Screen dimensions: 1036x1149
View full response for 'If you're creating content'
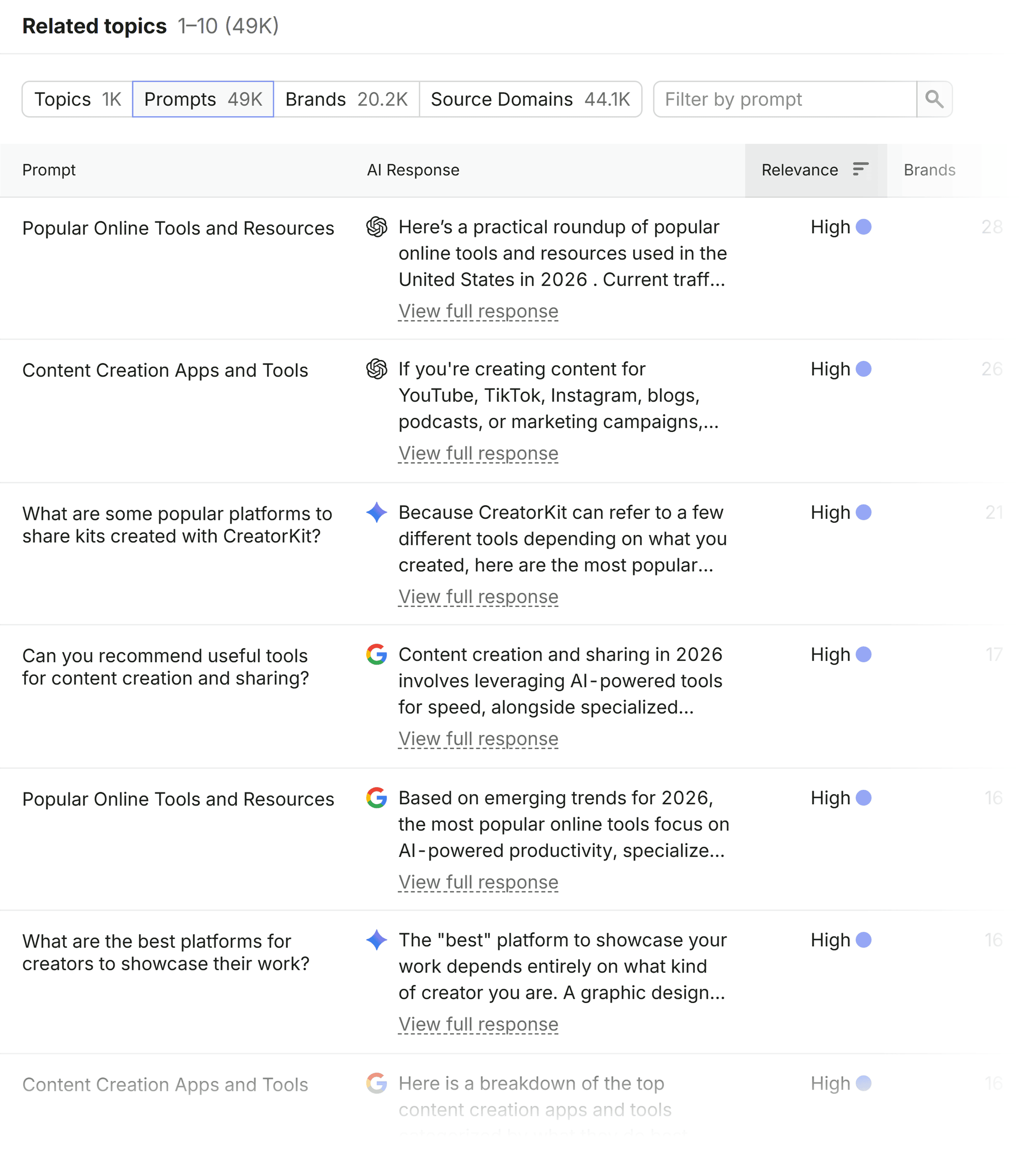478,454
